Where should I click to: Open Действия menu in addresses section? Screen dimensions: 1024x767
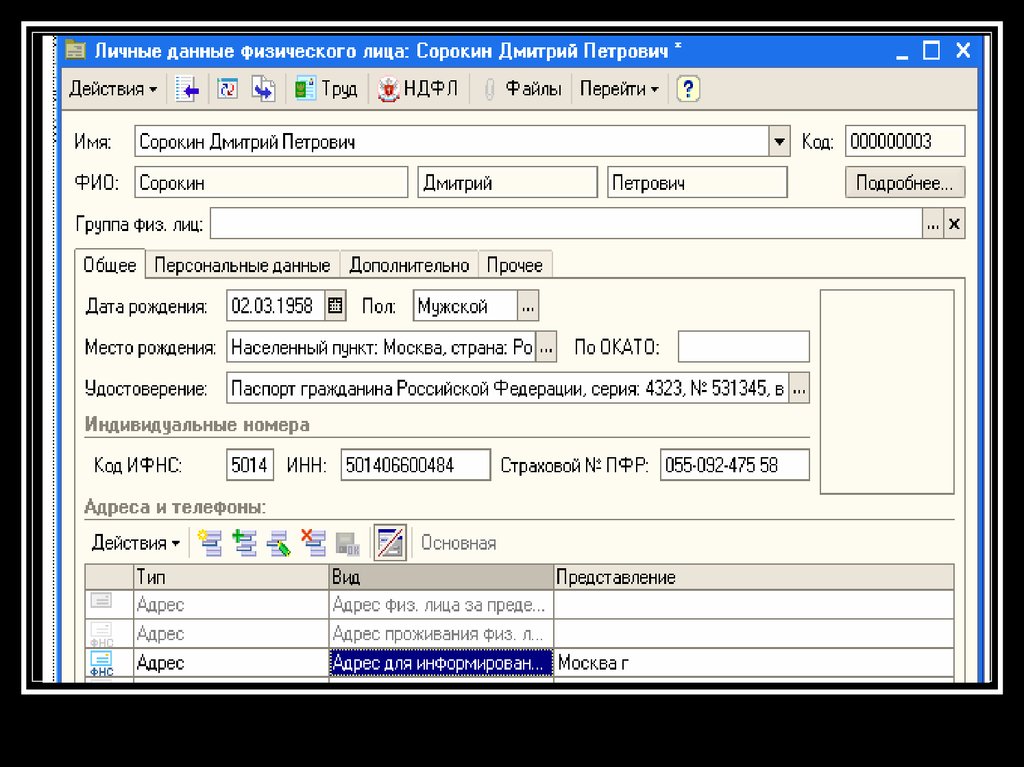coord(136,543)
